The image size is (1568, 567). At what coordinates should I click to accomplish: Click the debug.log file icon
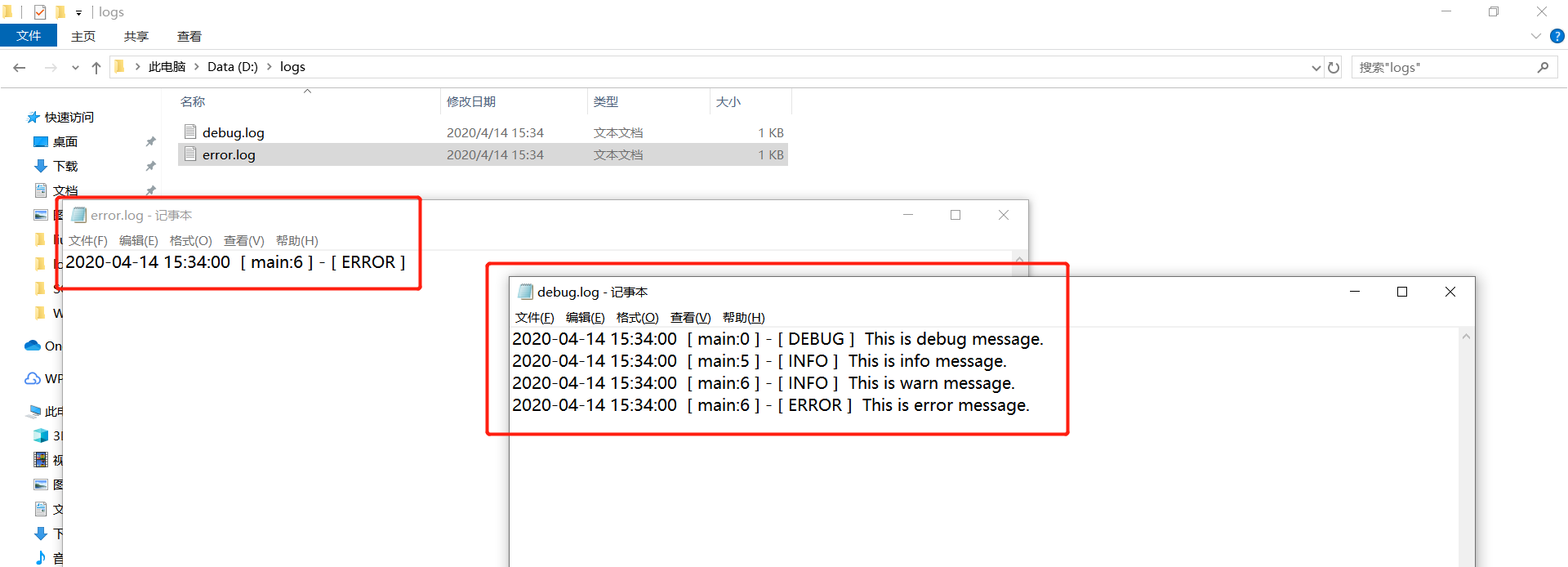[190, 132]
